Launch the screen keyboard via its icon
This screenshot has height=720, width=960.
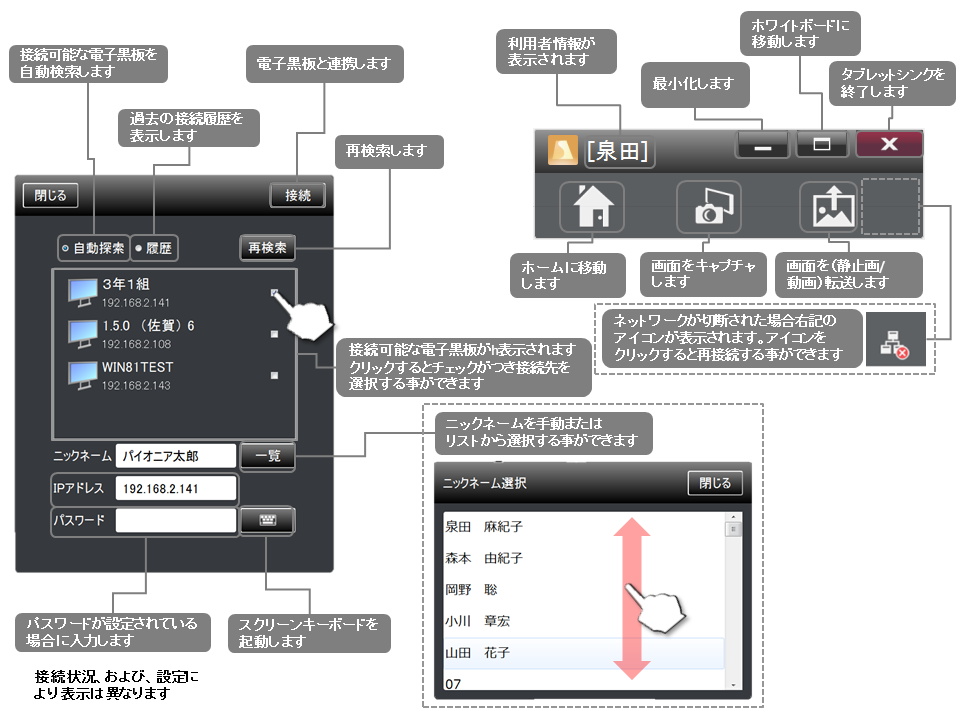point(267,521)
